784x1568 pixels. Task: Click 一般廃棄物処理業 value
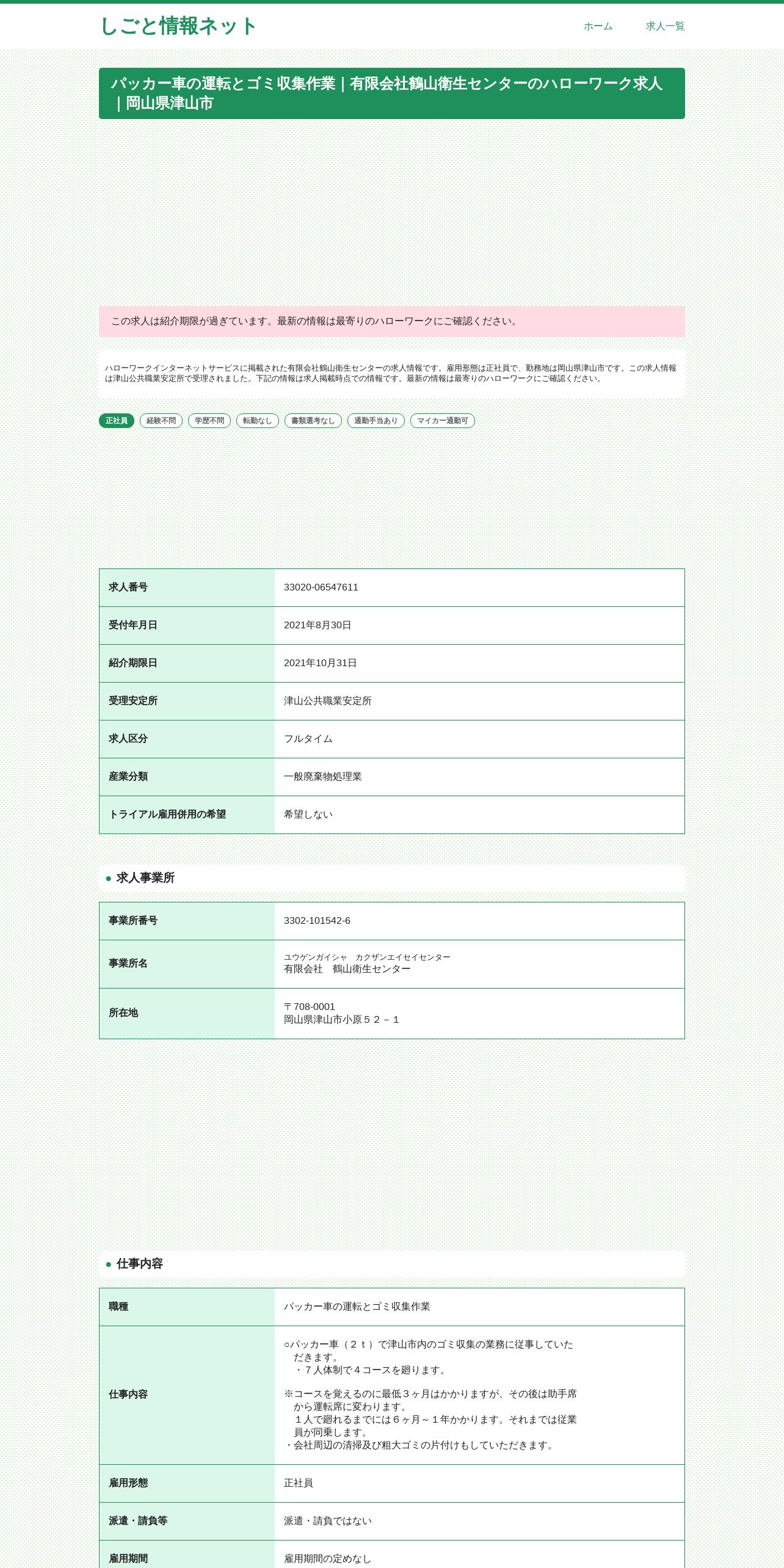pyautogui.click(x=323, y=777)
